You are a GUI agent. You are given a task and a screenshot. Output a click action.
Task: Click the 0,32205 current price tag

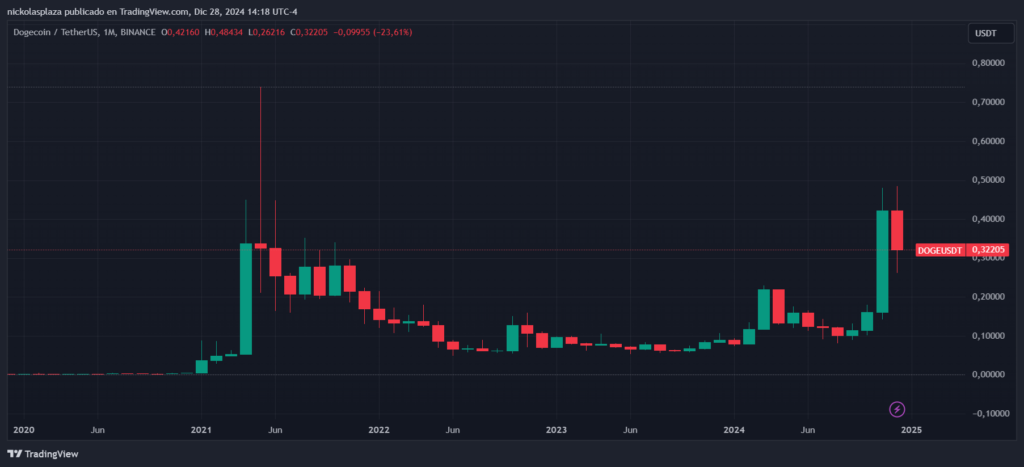pyautogui.click(x=988, y=250)
